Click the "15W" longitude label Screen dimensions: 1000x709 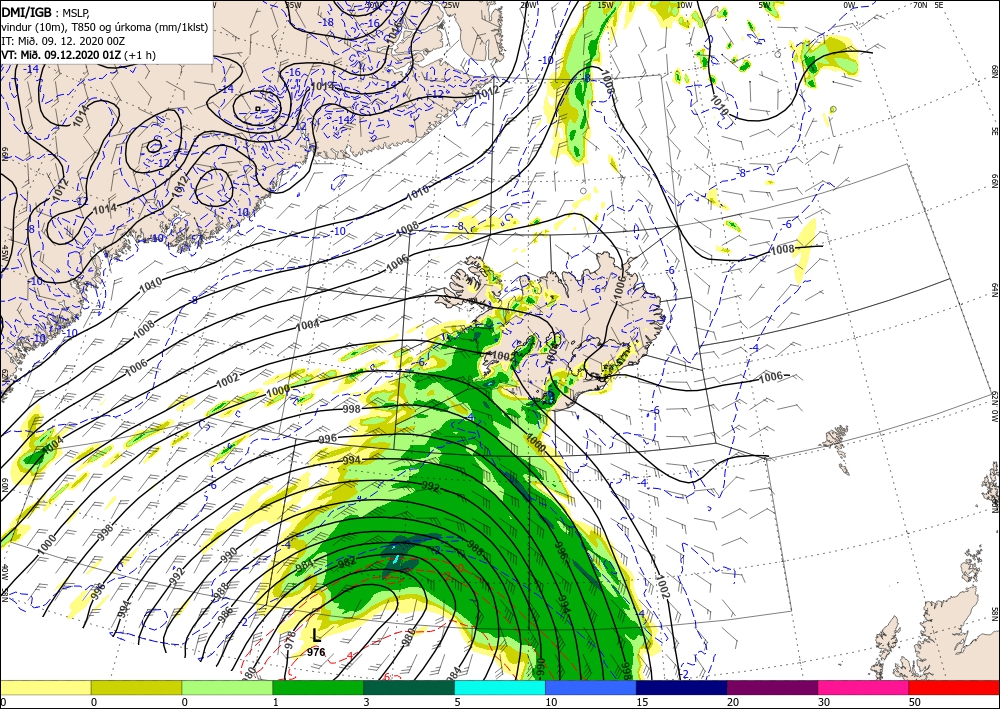(605, 4)
